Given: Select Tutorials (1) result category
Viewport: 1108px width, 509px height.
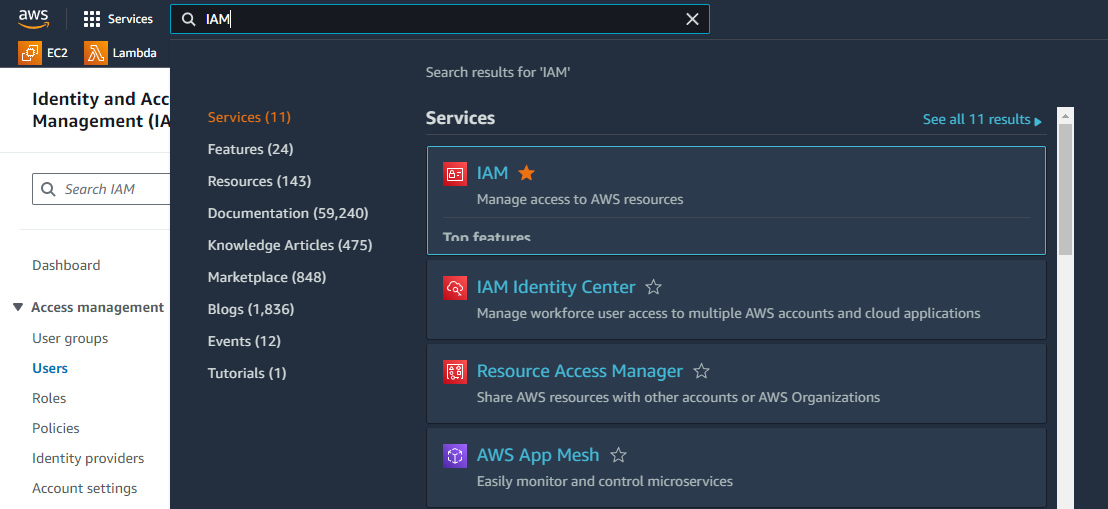Looking at the screenshot, I should pos(247,373).
